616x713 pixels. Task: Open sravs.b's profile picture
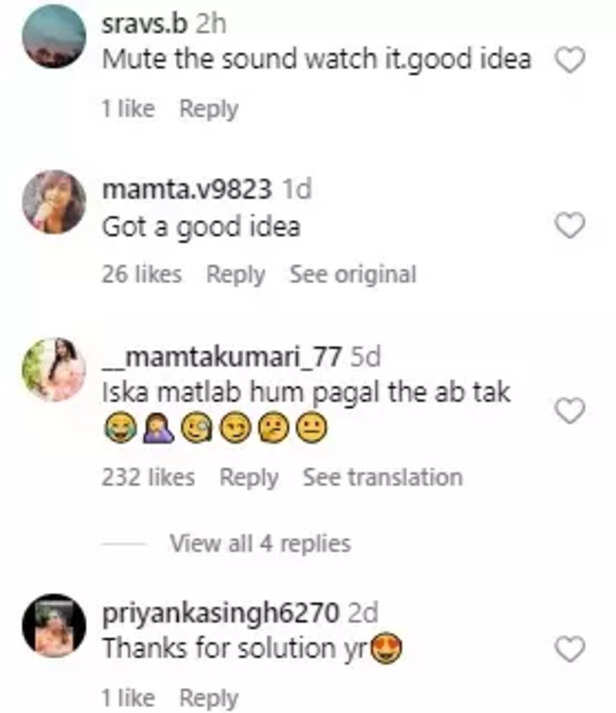click(x=54, y=36)
